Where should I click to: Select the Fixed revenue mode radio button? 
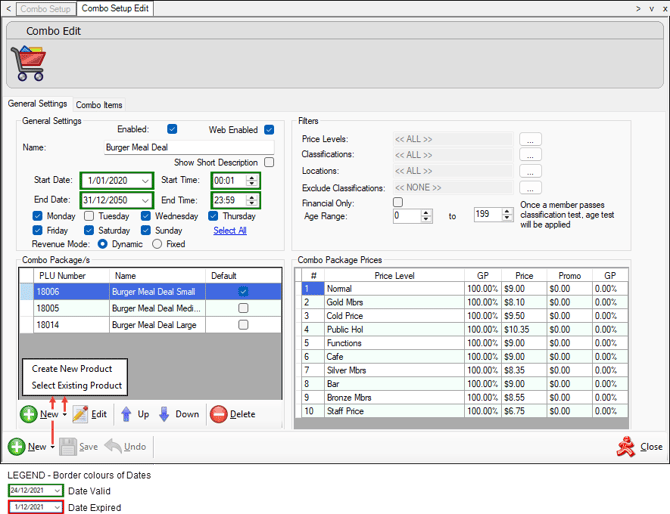pos(157,244)
